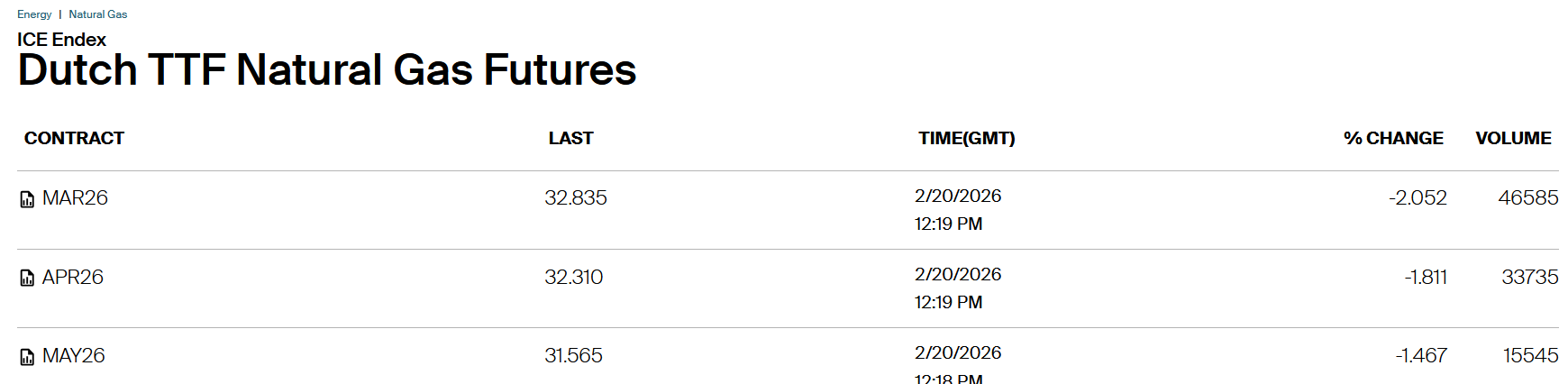Click APR26 percent change -1.811
Image resolution: width=1568 pixels, height=384 pixels.
[1426, 277]
